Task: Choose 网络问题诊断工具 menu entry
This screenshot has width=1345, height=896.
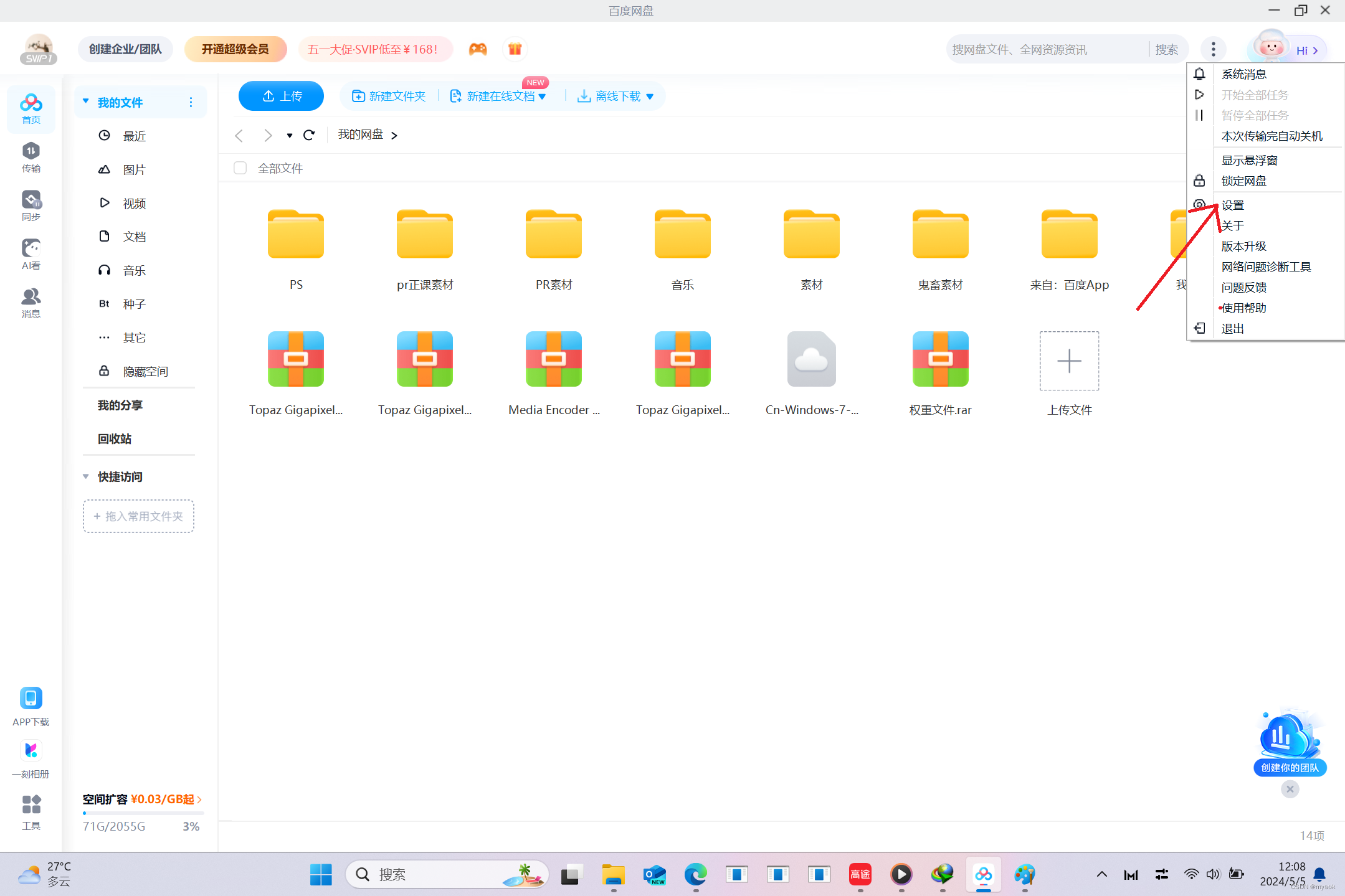Action: pyautogui.click(x=1265, y=266)
